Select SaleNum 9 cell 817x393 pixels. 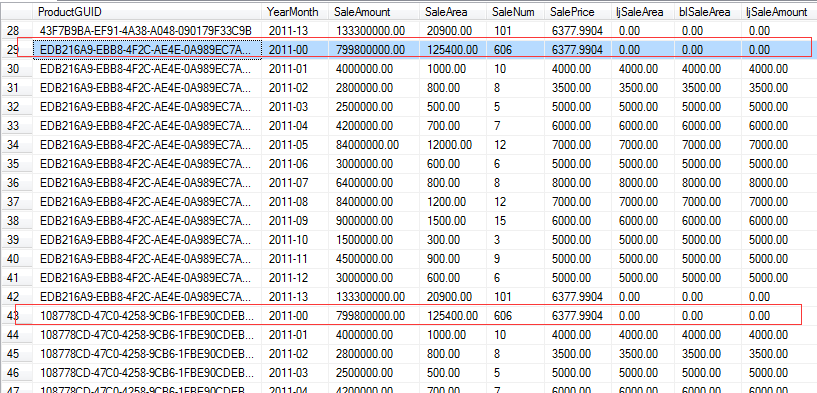click(x=516, y=259)
